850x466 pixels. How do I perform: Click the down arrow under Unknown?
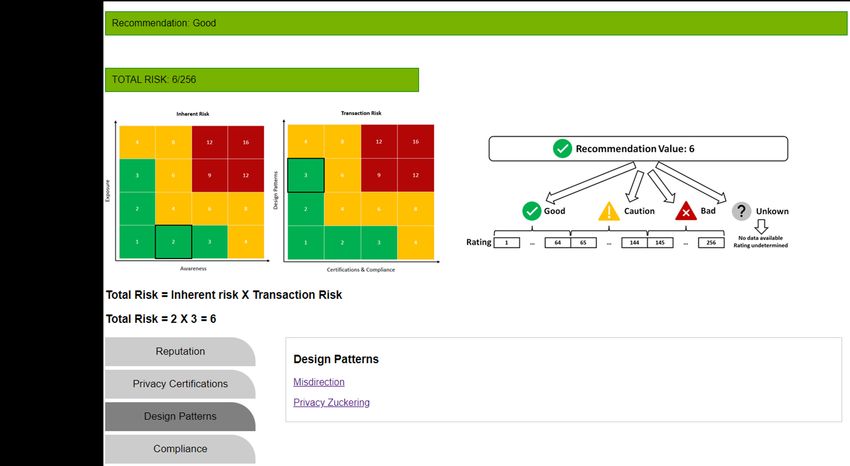761,227
